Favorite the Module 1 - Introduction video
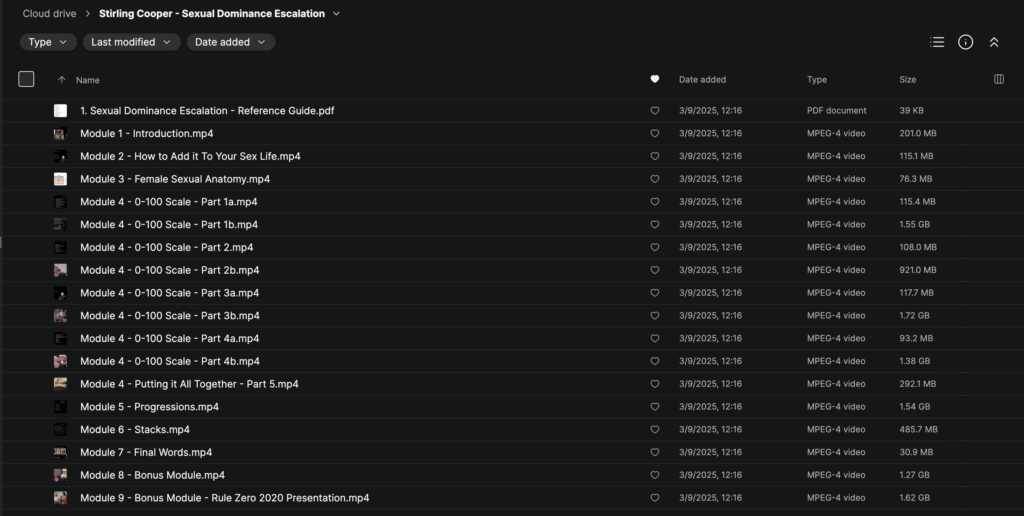Screen dimensions: 1024x516 (655, 133)
